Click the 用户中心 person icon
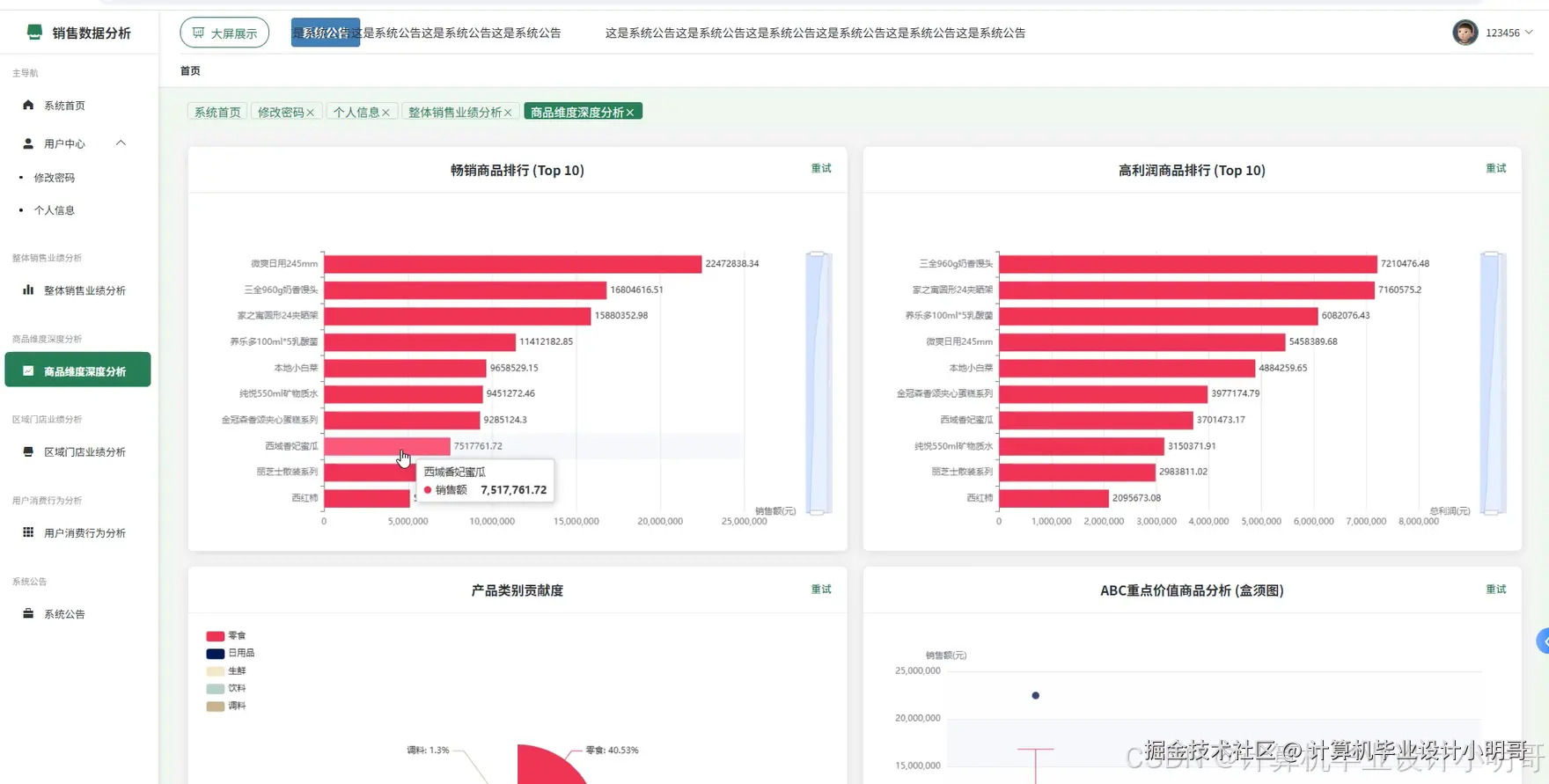This screenshot has width=1549, height=784. [28, 143]
